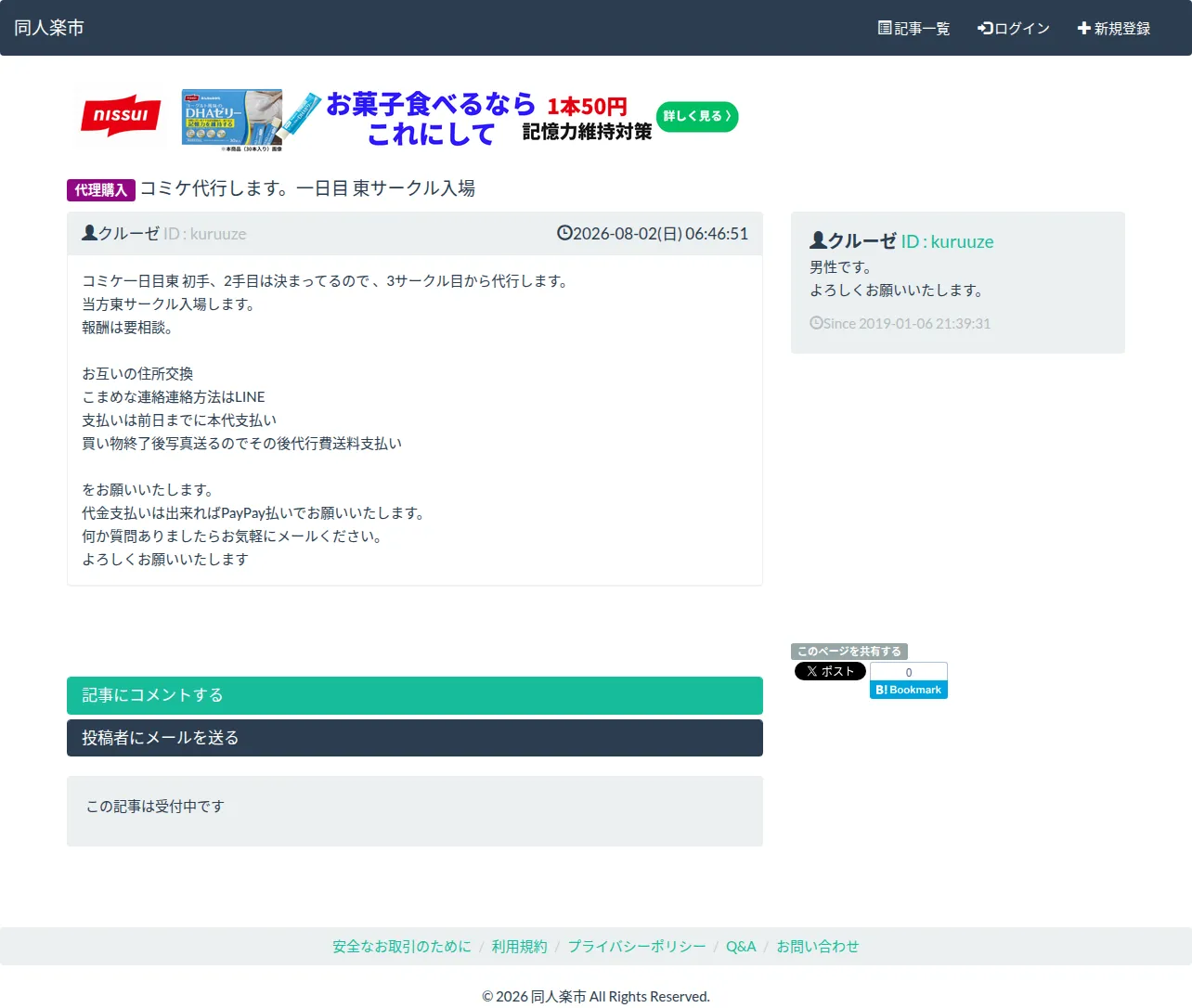Click the post line 当方東サークル入場します。
1192x1008 pixels.
[170, 304]
